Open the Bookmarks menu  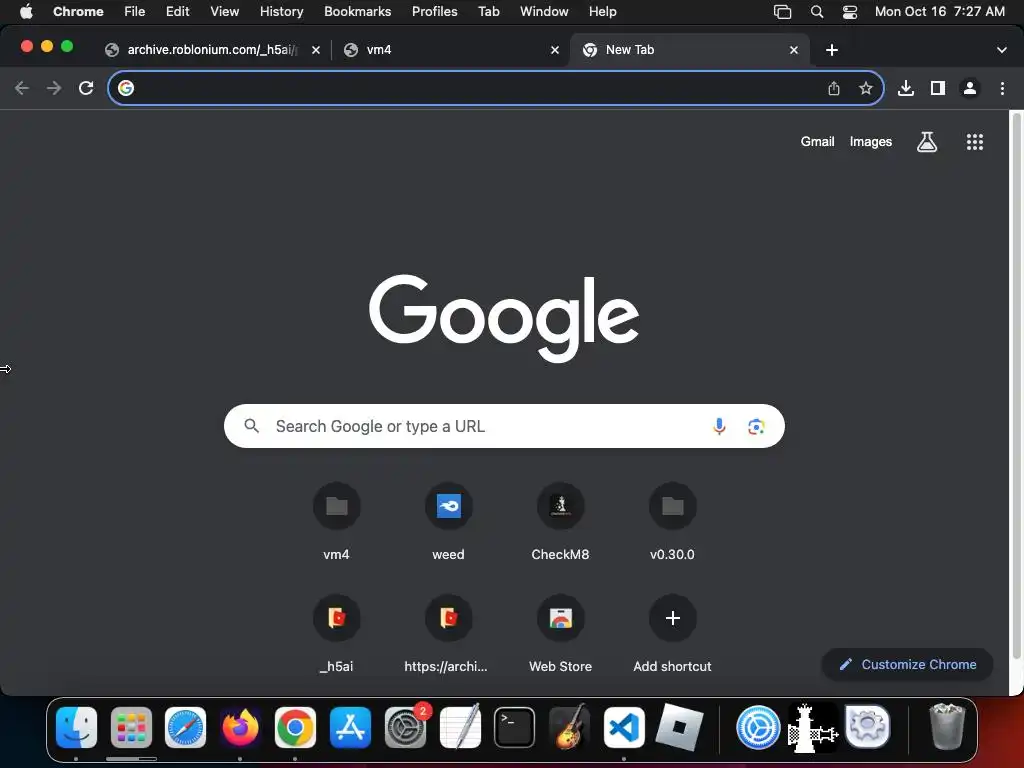pyautogui.click(x=358, y=11)
